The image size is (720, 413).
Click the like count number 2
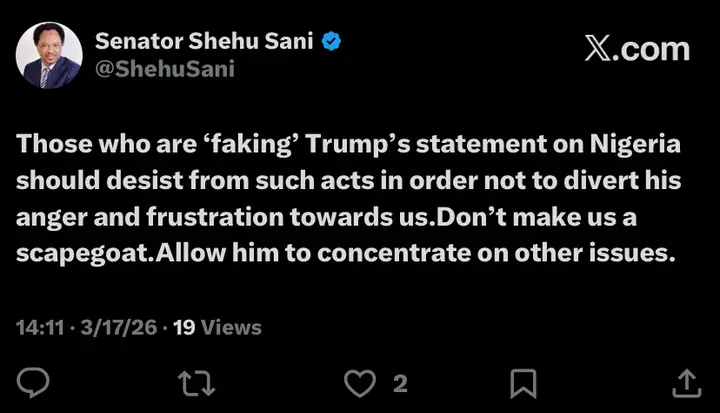tap(400, 383)
